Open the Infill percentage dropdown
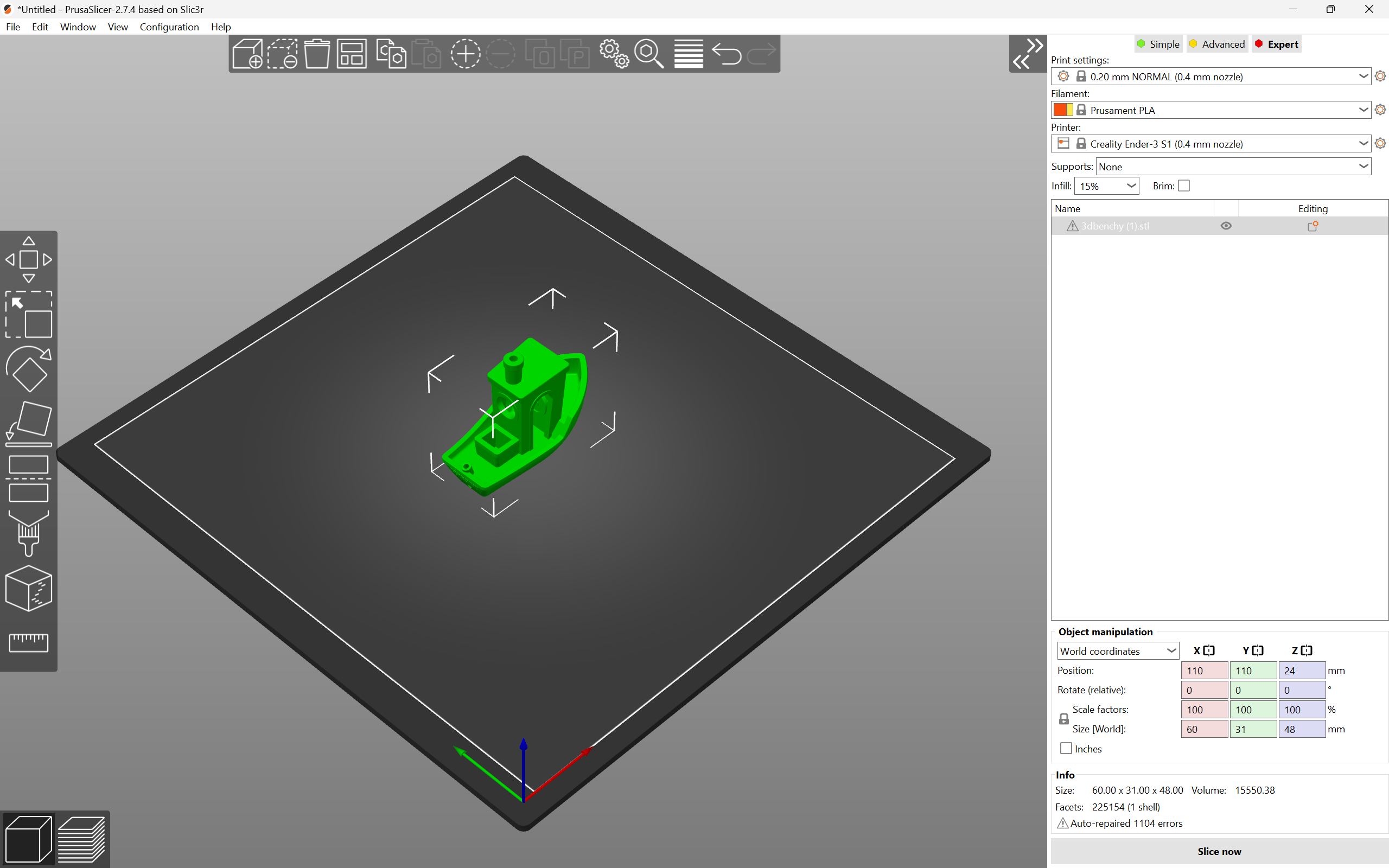The height and width of the screenshot is (868, 1389). point(1107,186)
